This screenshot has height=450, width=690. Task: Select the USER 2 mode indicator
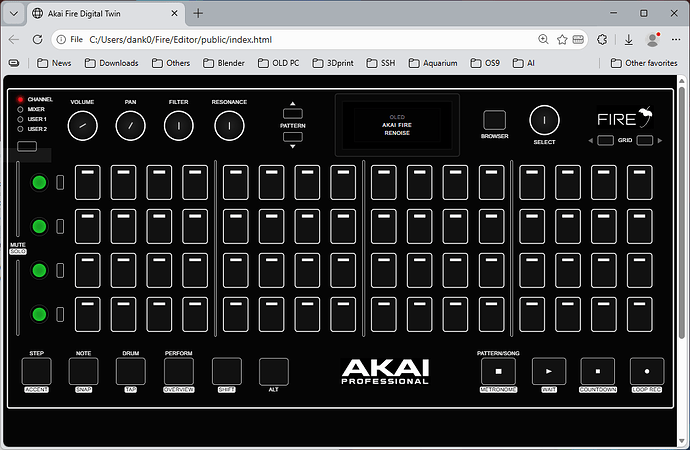point(20,129)
